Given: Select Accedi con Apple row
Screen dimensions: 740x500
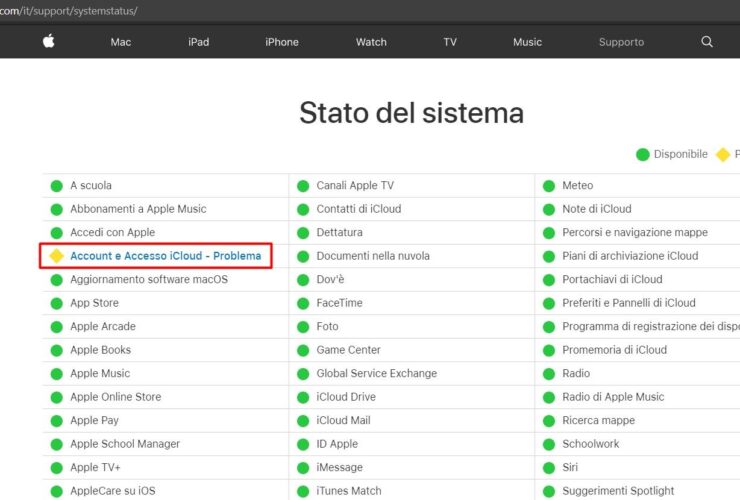Looking at the screenshot, I should (x=166, y=232).
